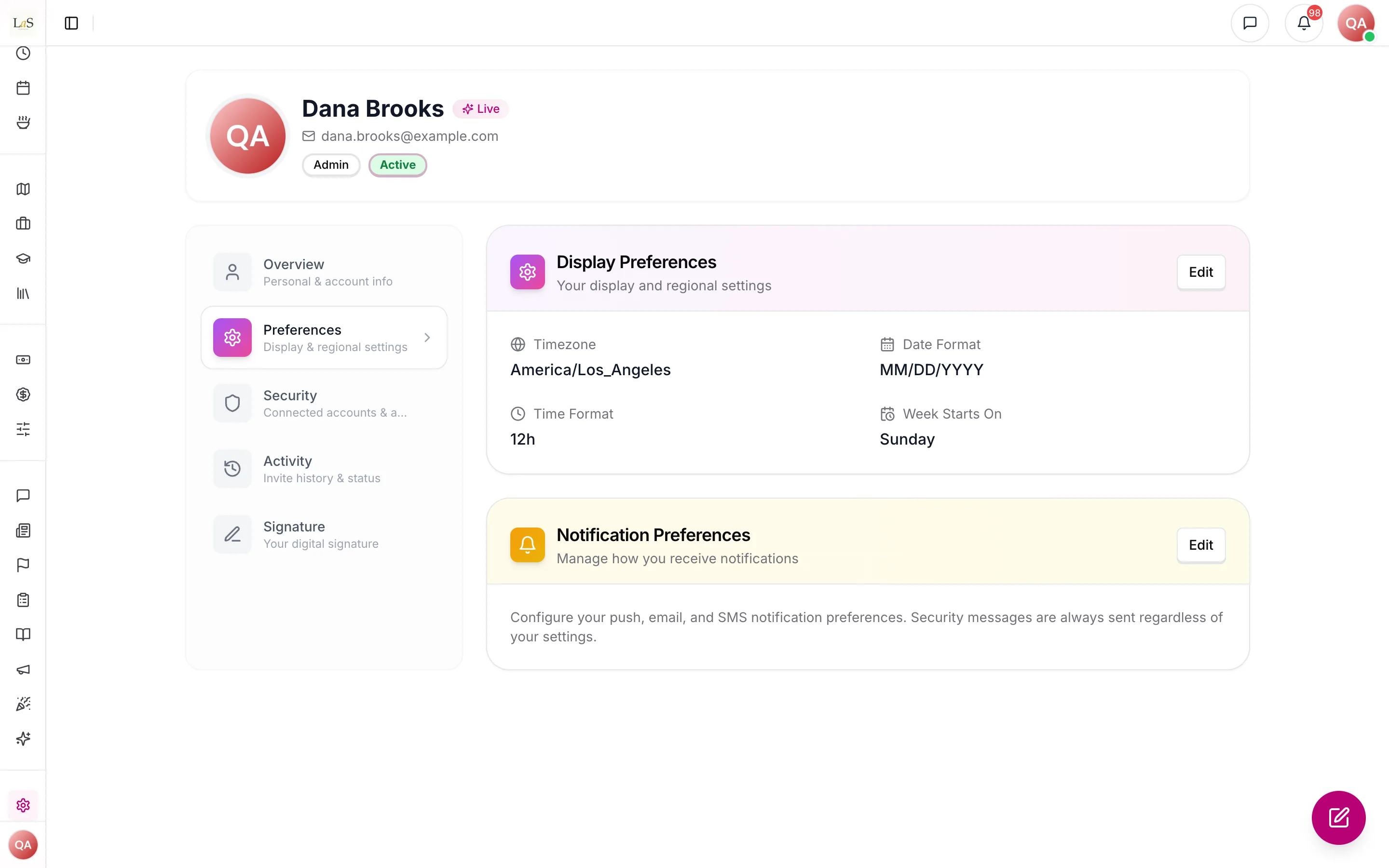
Task: Open the QA user avatar menu in top bar
Action: tap(1356, 23)
